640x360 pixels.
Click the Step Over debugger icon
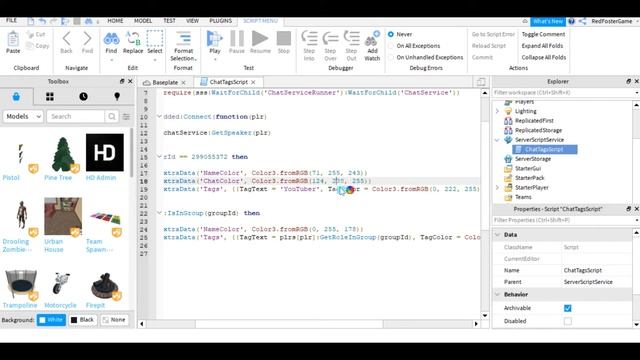tap(330, 39)
